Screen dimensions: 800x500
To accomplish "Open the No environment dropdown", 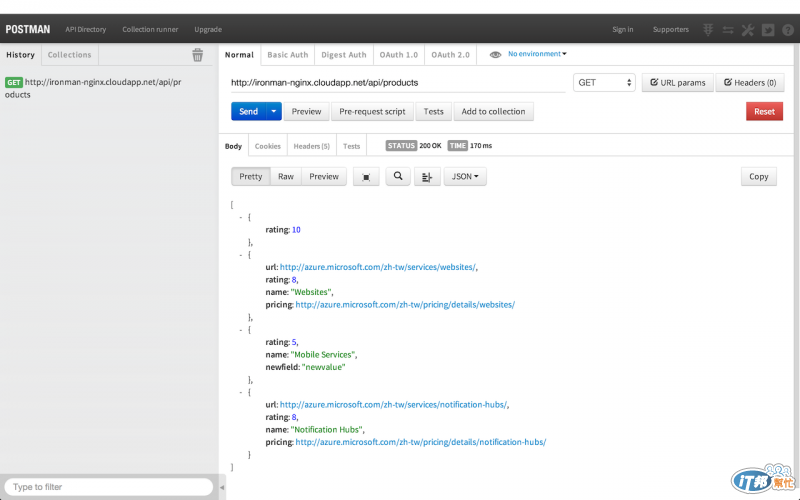I will point(537,54).
